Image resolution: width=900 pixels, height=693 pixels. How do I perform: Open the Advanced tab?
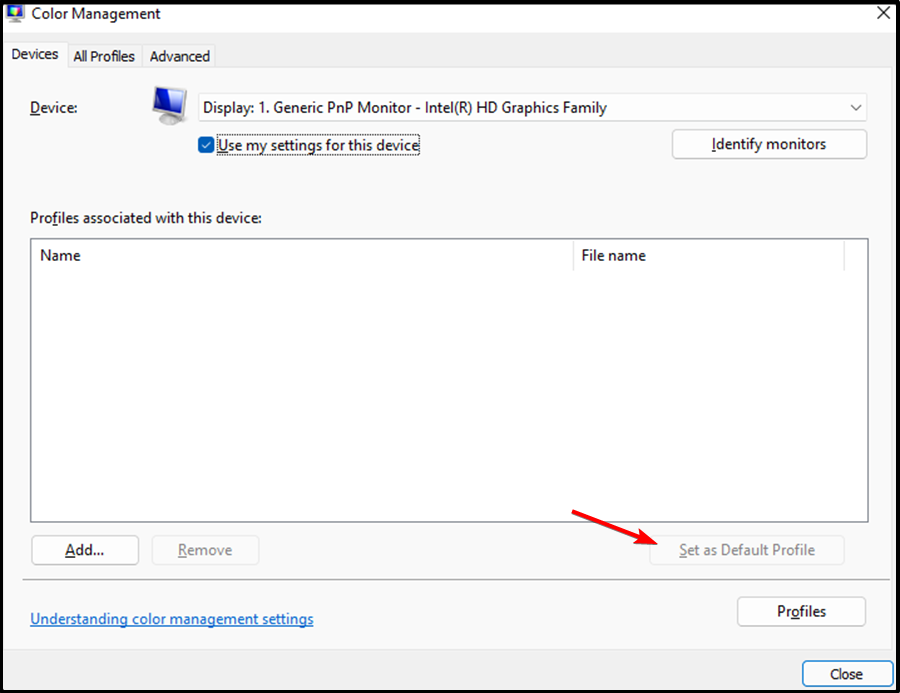point(179,56)
